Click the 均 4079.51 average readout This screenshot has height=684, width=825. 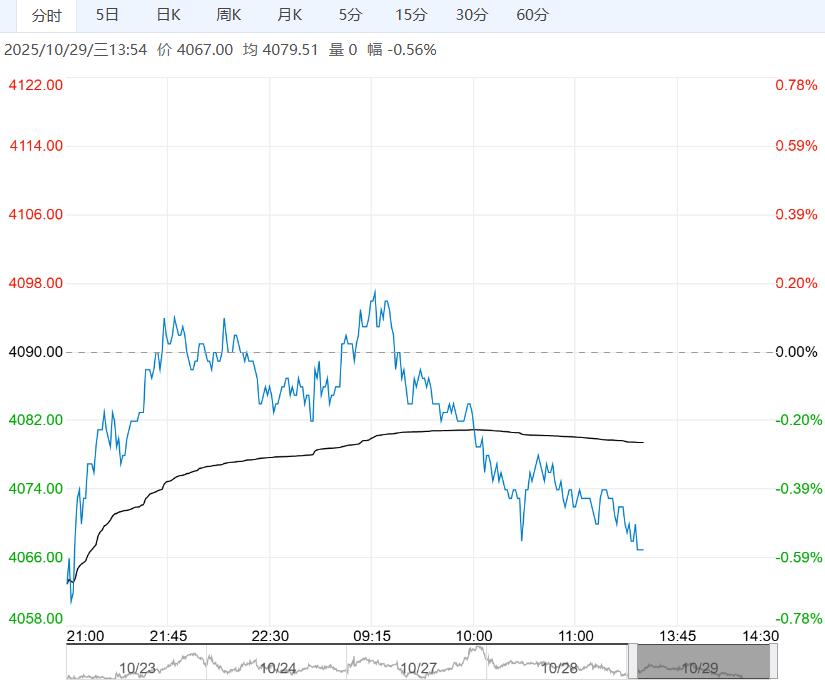(280, 50)
